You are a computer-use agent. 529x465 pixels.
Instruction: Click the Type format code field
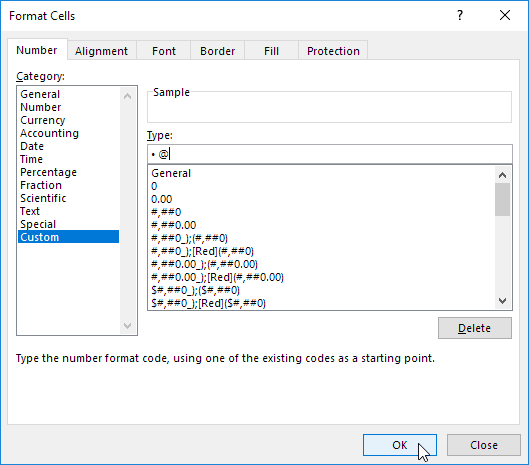[330, 154]
